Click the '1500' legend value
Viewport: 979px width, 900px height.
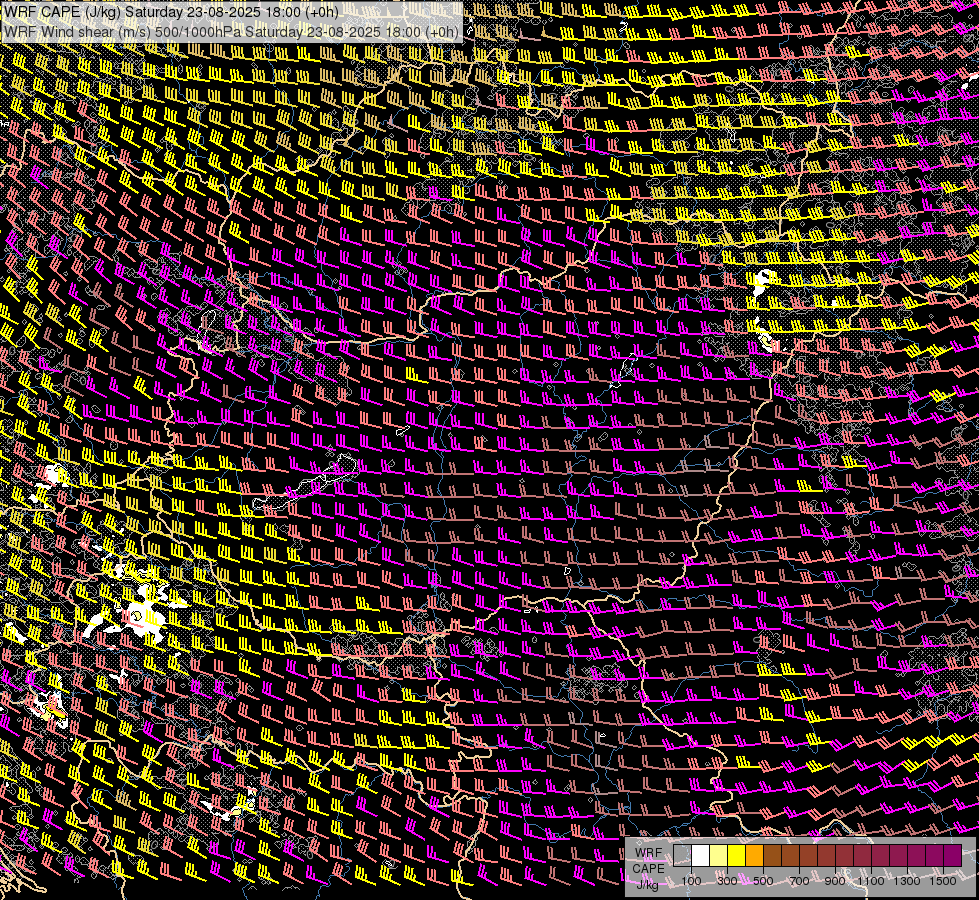(x=943, y=881)
